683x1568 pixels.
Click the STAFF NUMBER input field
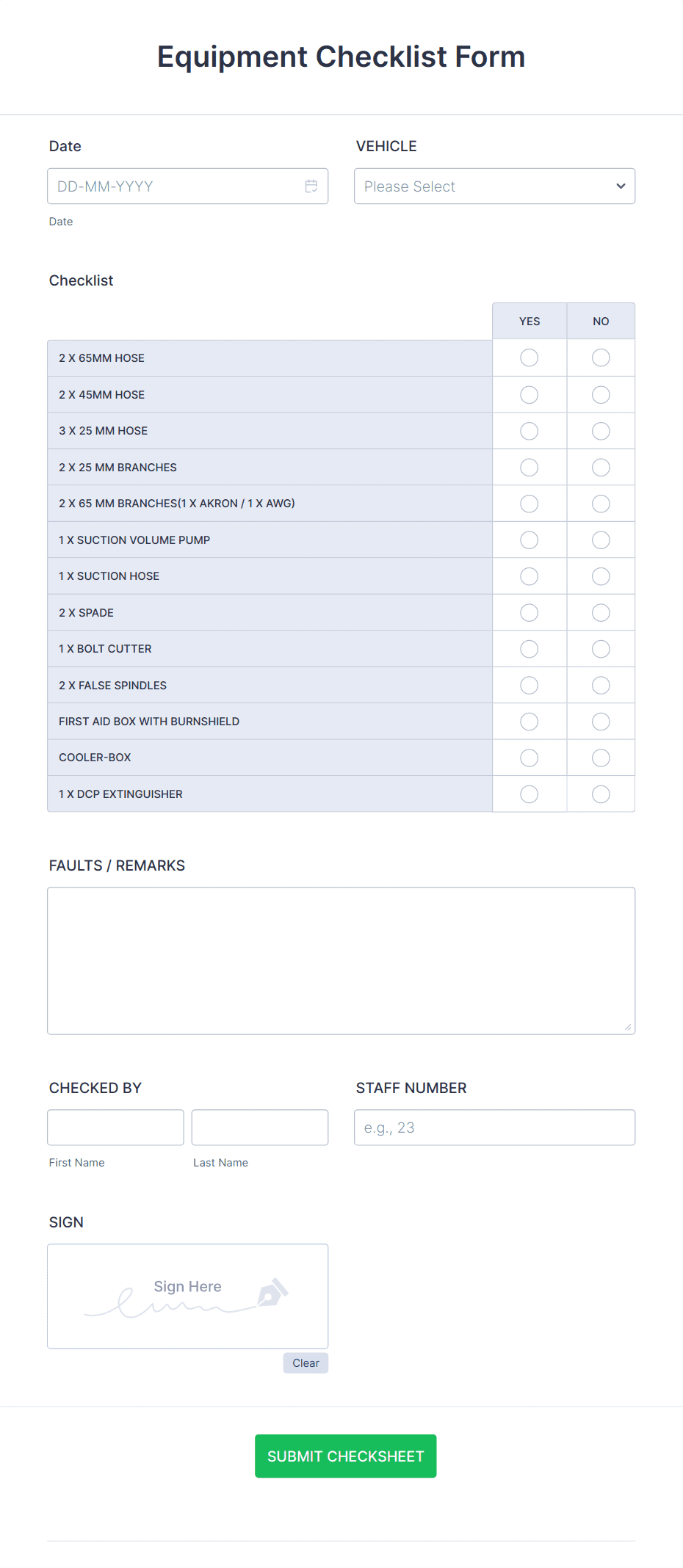(x=494, y=1128)
